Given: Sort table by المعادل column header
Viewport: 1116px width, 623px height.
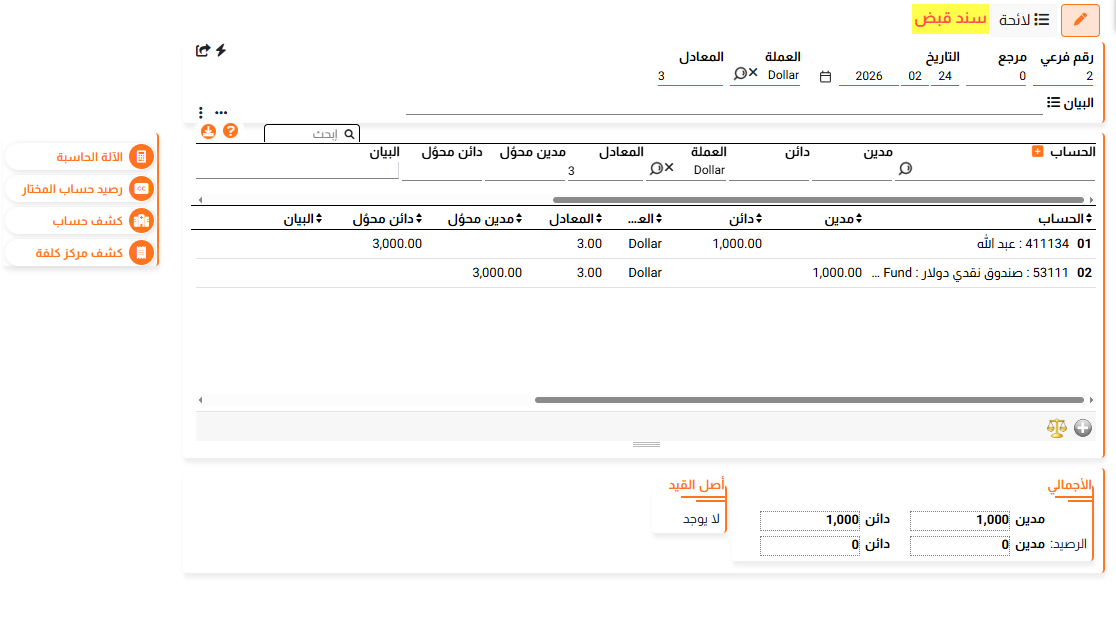Looking at the screenshot, I should pyautogui.click(x=578, y=219).
